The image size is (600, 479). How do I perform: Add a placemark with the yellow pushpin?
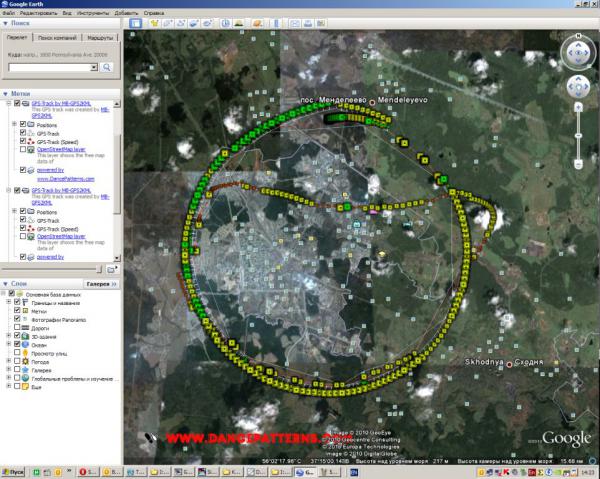click(x=154, y=23)
